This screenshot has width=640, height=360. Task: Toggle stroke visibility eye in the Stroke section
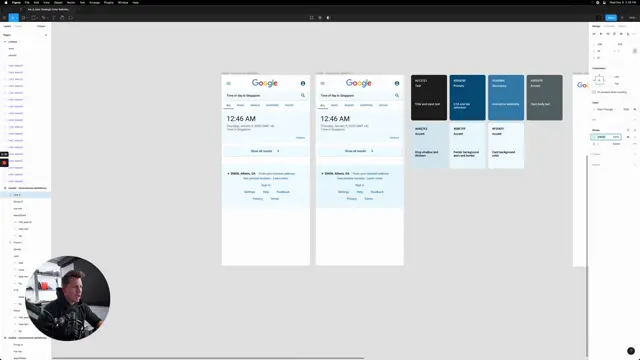[x=628, y=137]
